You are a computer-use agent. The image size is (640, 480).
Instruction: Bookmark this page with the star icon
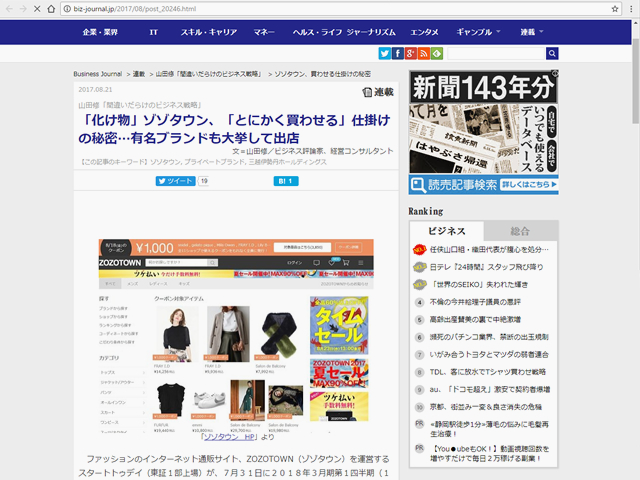pos(600,8)
